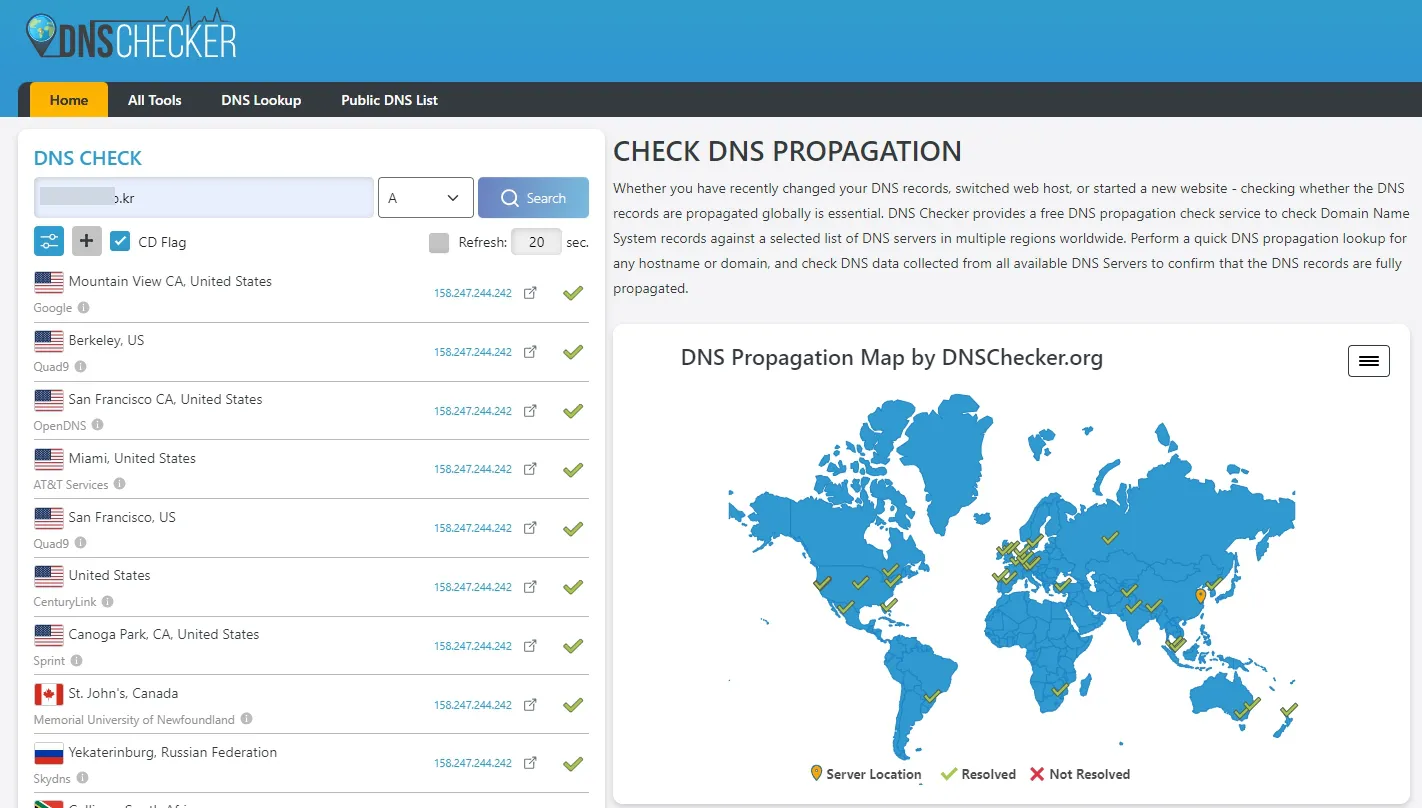This screenshot has height=808, width=1422.
Task: Open IP 158.247.244.242 for Mountain View row
Action: point(473,293)
